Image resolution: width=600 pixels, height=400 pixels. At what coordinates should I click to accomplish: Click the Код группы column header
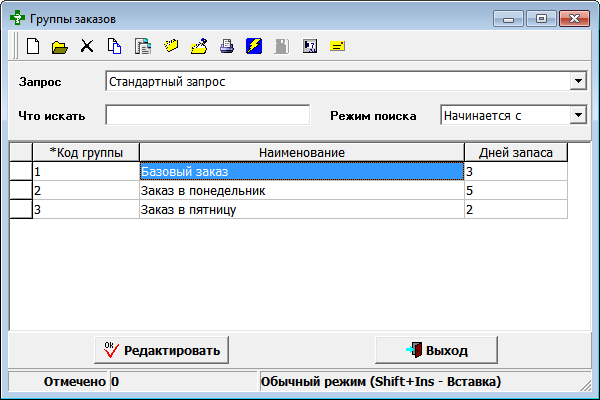point(86,151)
